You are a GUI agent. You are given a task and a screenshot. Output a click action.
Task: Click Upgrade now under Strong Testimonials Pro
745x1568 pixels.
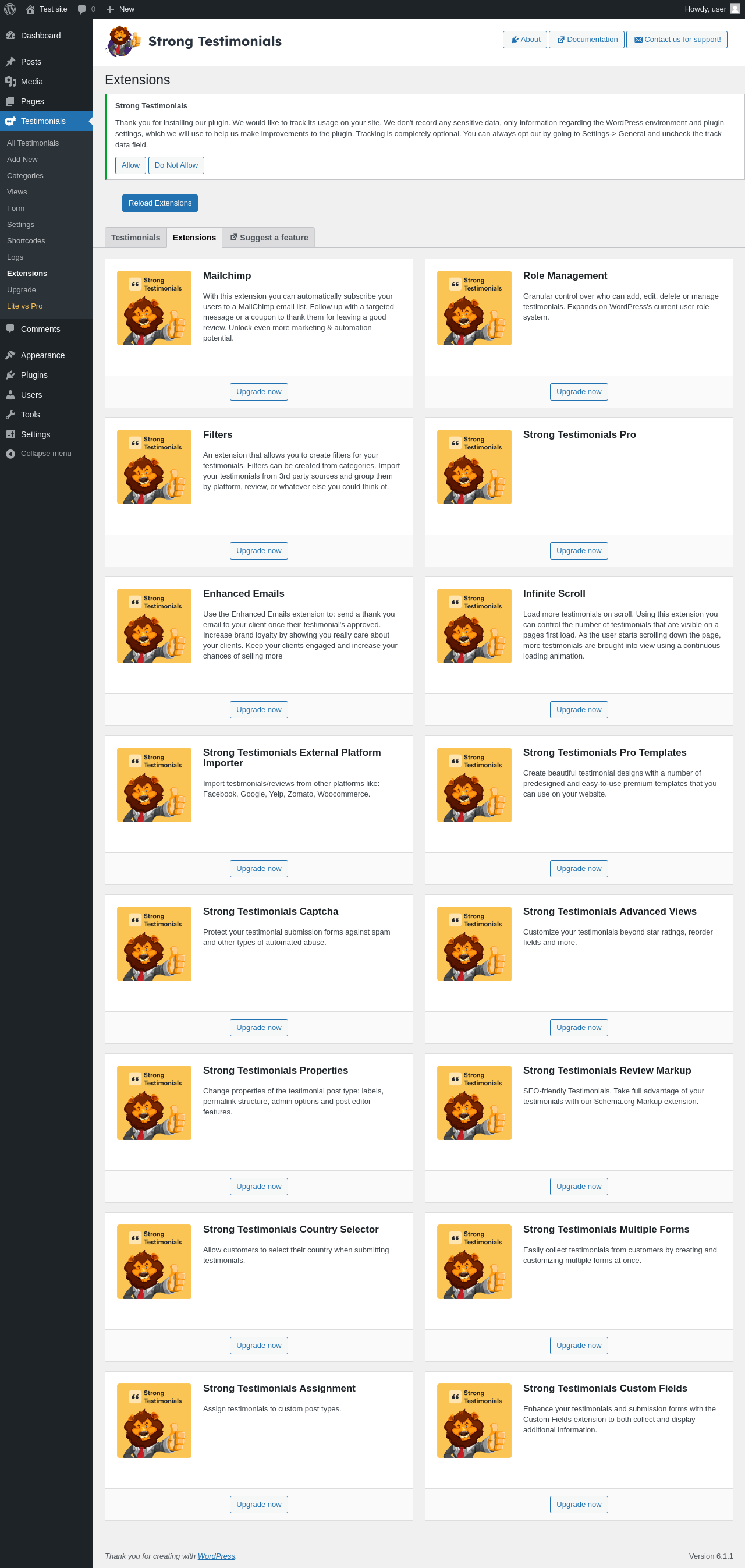tap(579, 551)
